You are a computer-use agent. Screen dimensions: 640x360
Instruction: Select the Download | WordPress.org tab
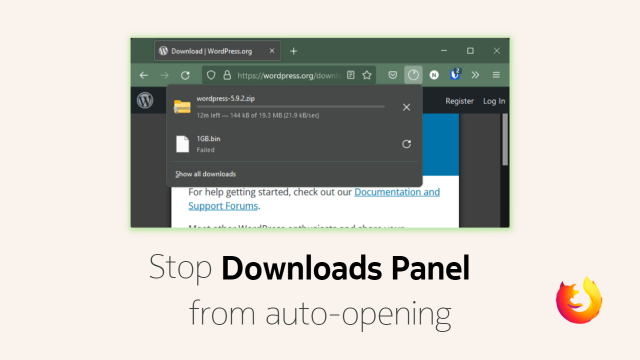218,51
